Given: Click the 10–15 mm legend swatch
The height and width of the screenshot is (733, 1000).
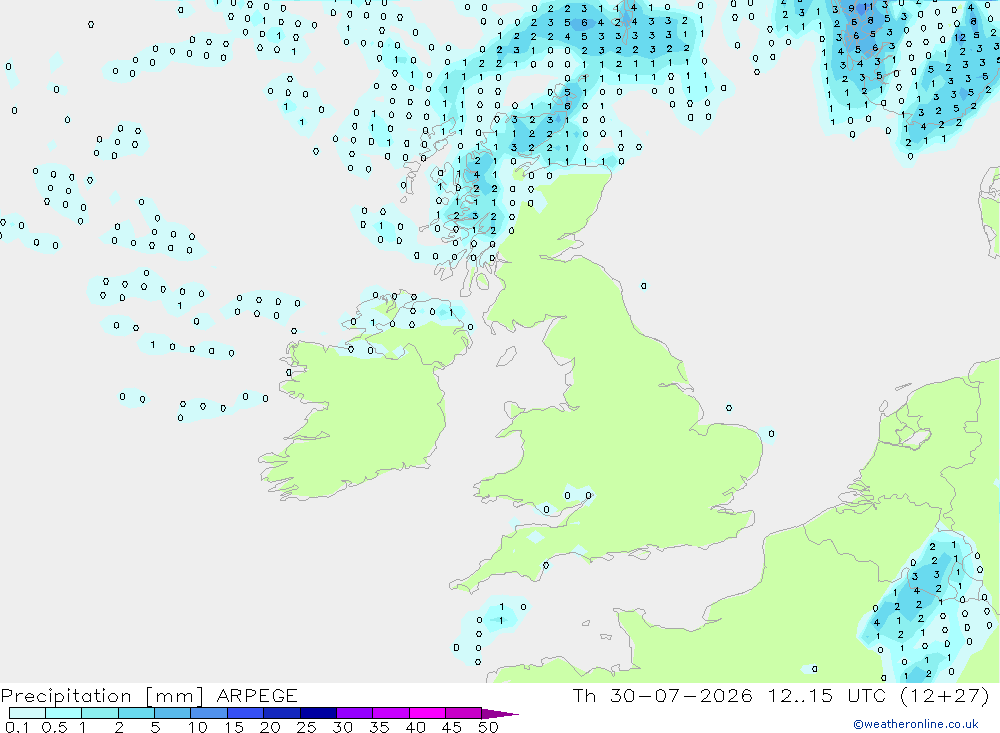Looking at the screenshot, I should click(209, 713).
